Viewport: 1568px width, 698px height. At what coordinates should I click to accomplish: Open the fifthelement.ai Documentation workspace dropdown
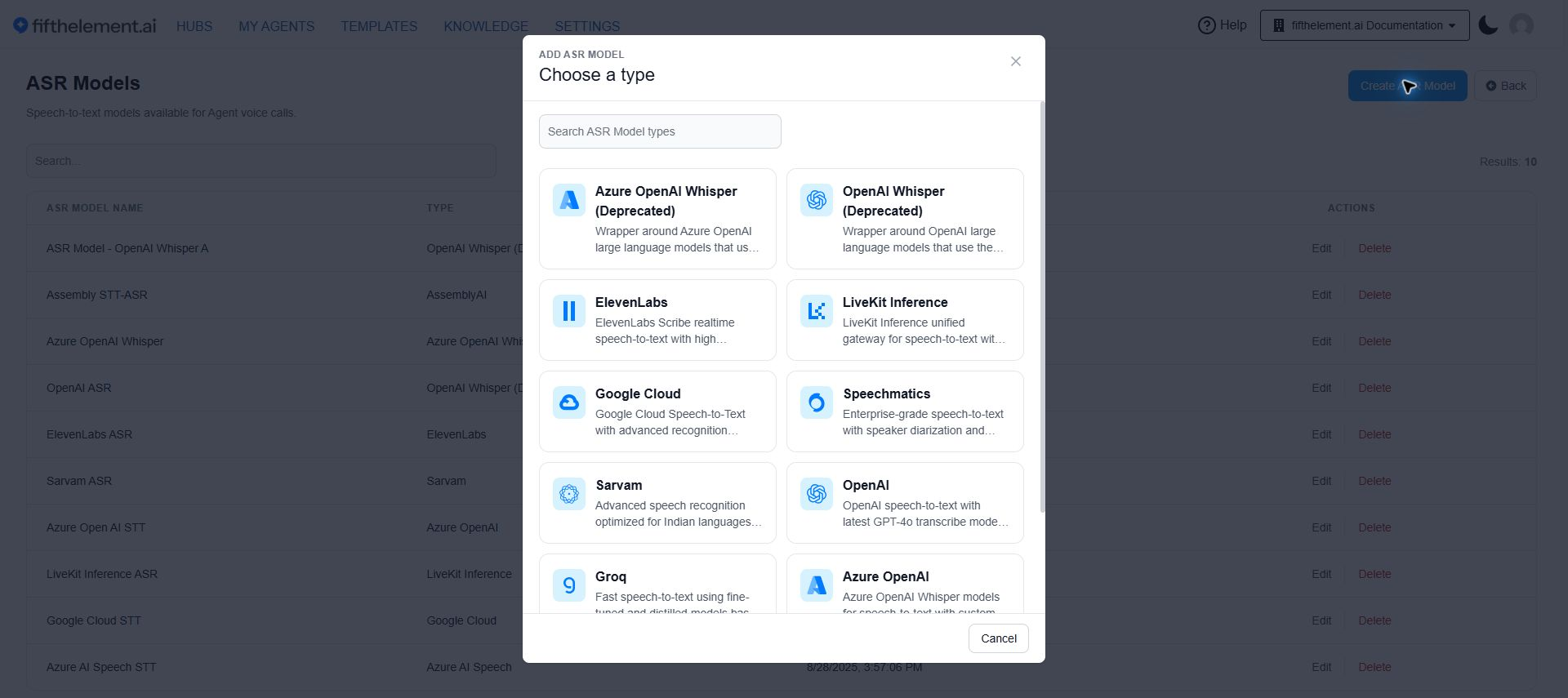(x=1365, y=25)
